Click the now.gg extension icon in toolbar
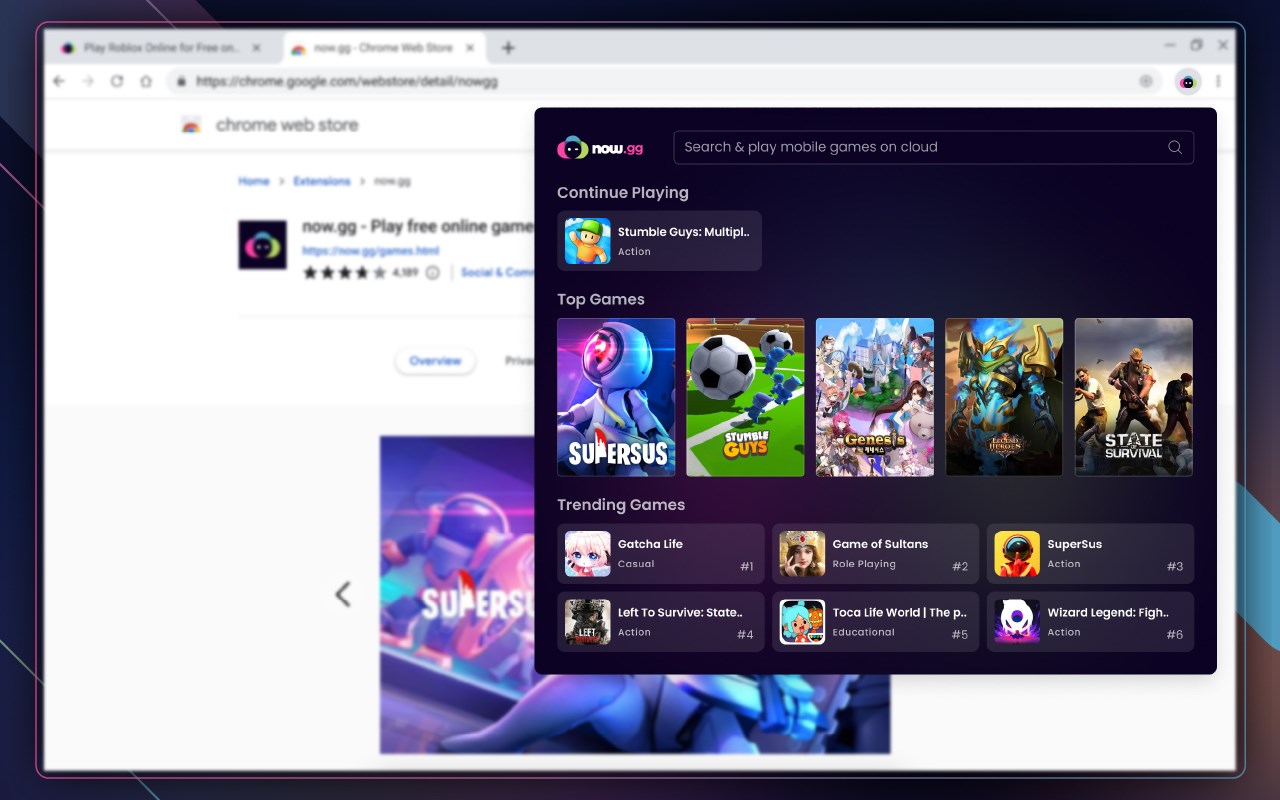Viewport: 1280px width, 800px height. click(x=1187, y=82)
